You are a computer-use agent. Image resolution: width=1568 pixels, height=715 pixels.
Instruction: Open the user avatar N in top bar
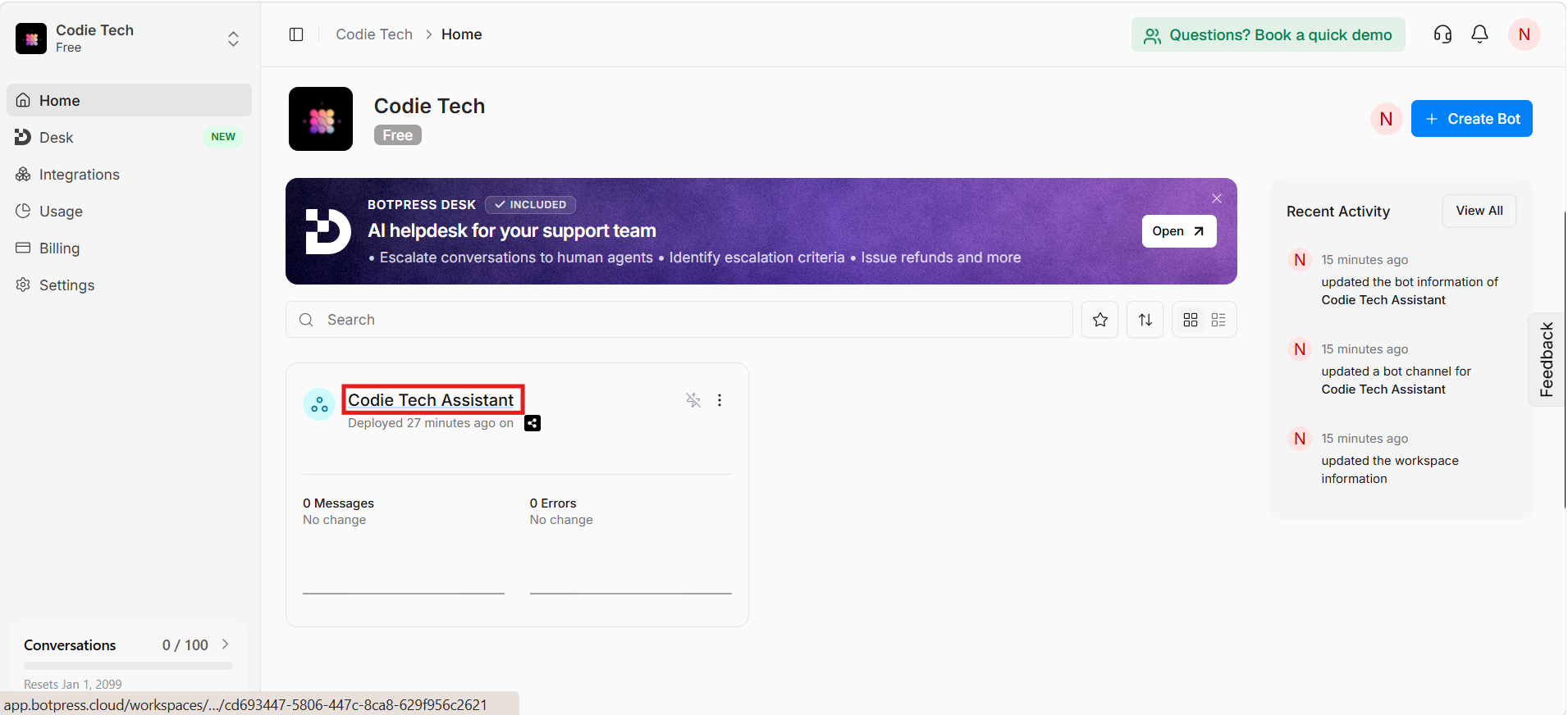[1524, 34]
